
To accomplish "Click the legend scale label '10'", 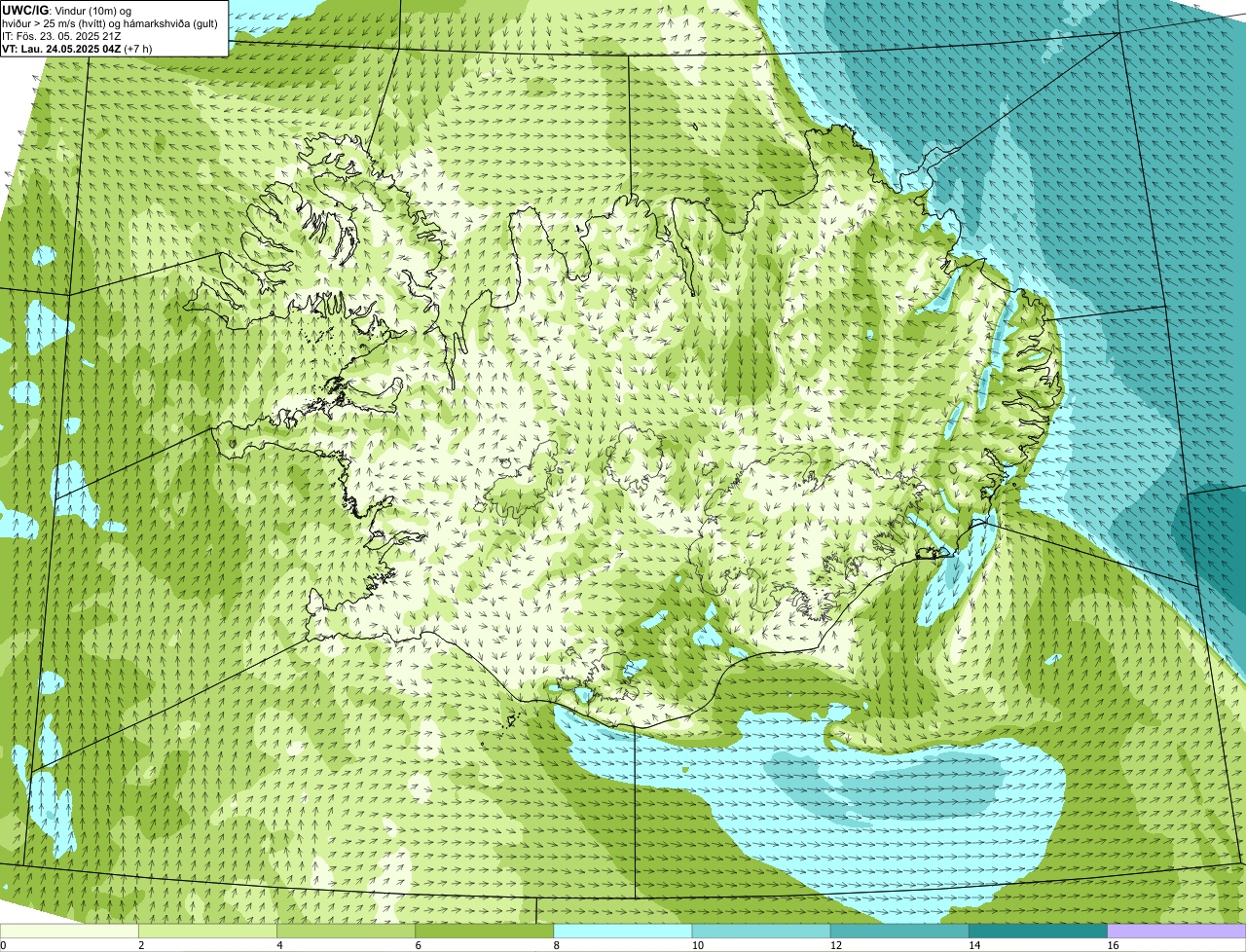I will click(x=697, y=945).
